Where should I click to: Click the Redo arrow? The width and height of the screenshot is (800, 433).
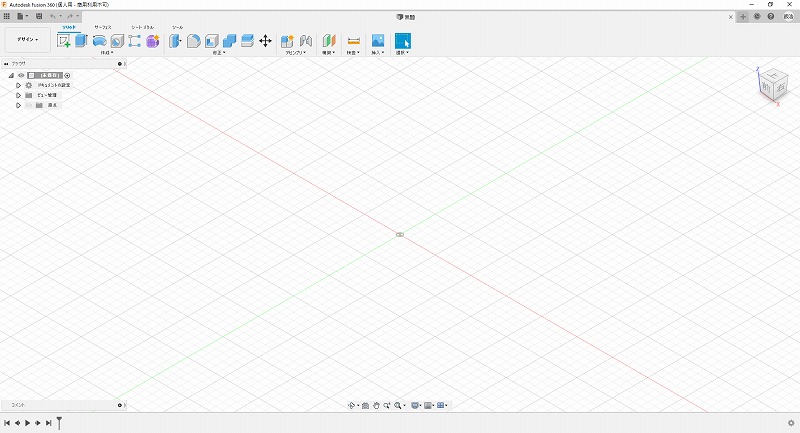pos(70,16)
